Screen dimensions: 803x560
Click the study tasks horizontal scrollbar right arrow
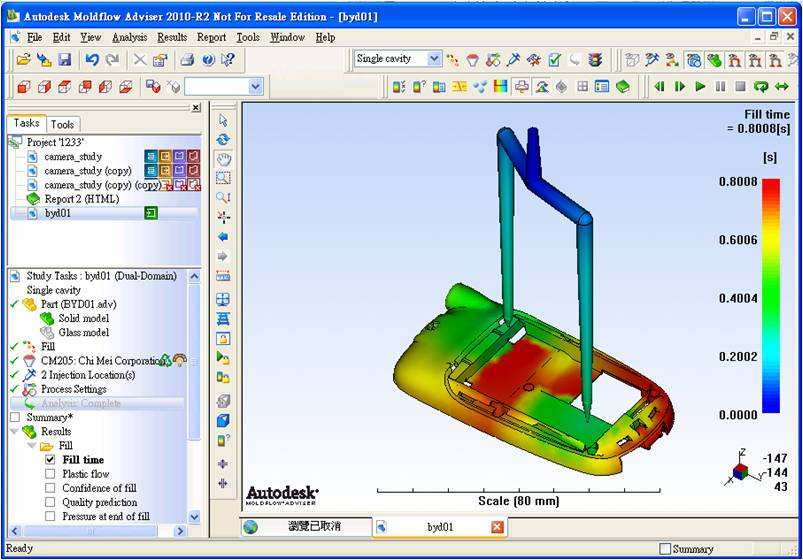[180, 531]
